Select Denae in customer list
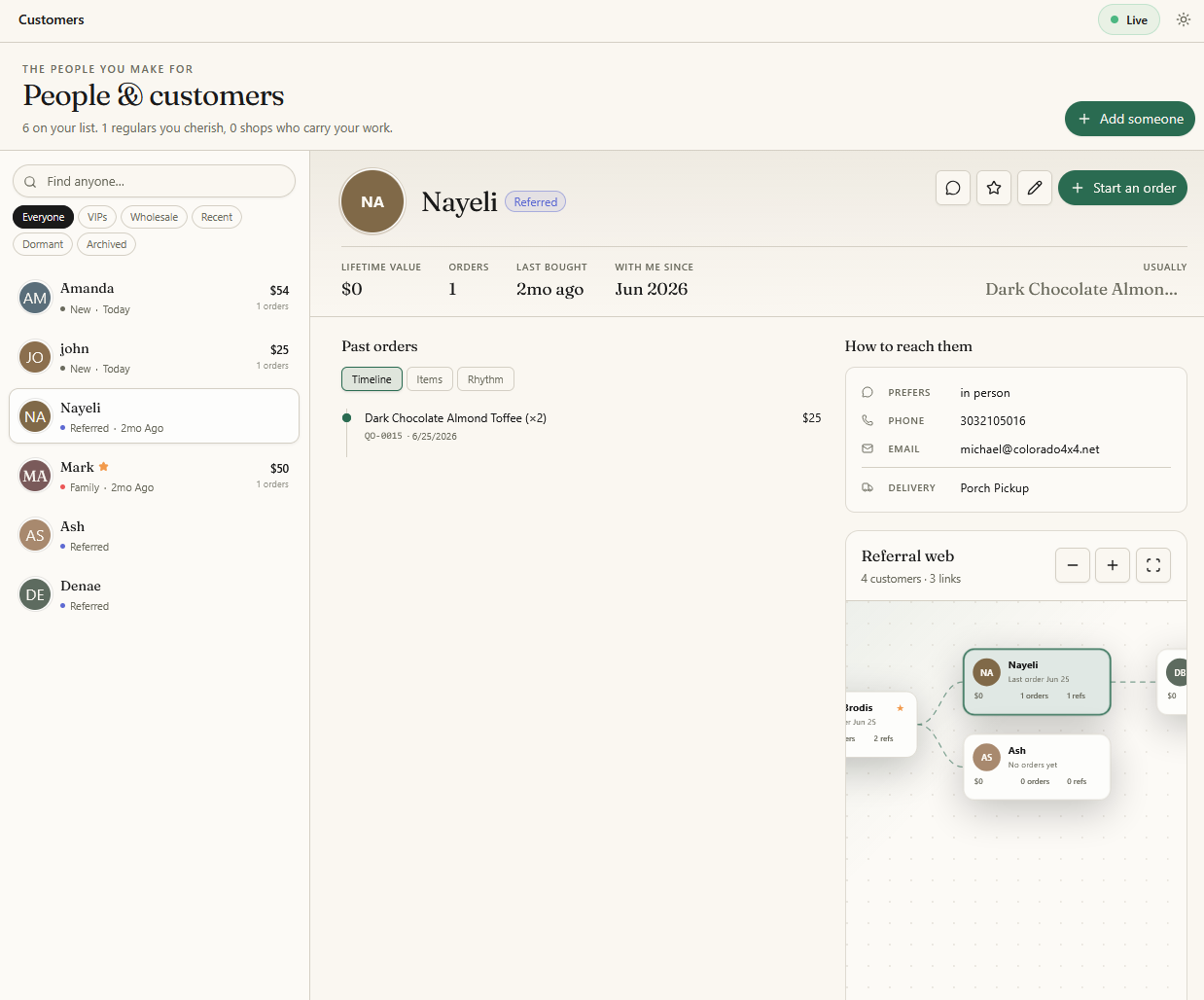 tap(154, 594)
